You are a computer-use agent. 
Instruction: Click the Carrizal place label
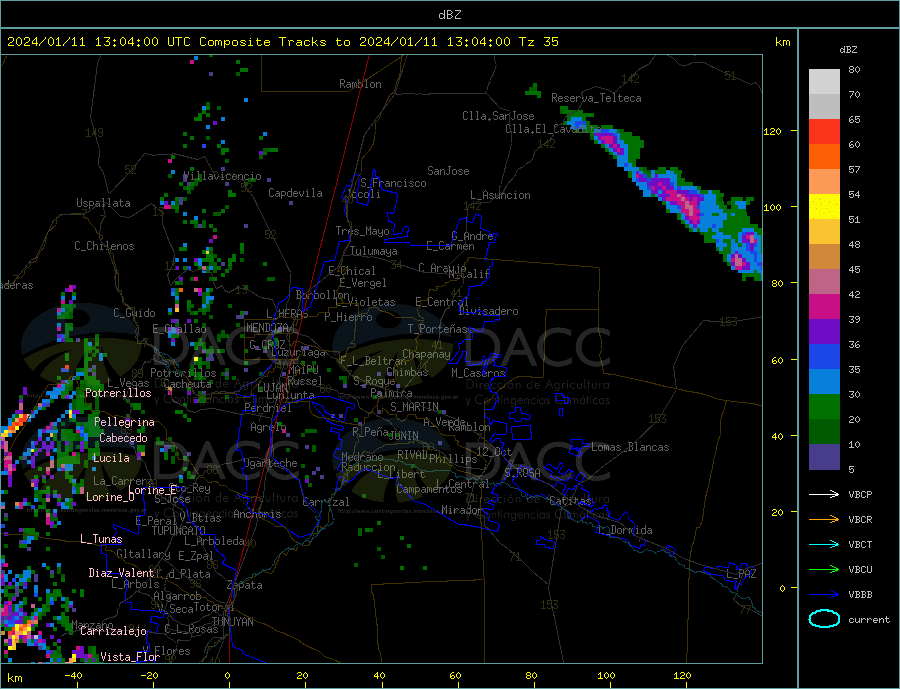tap(326, 502)
